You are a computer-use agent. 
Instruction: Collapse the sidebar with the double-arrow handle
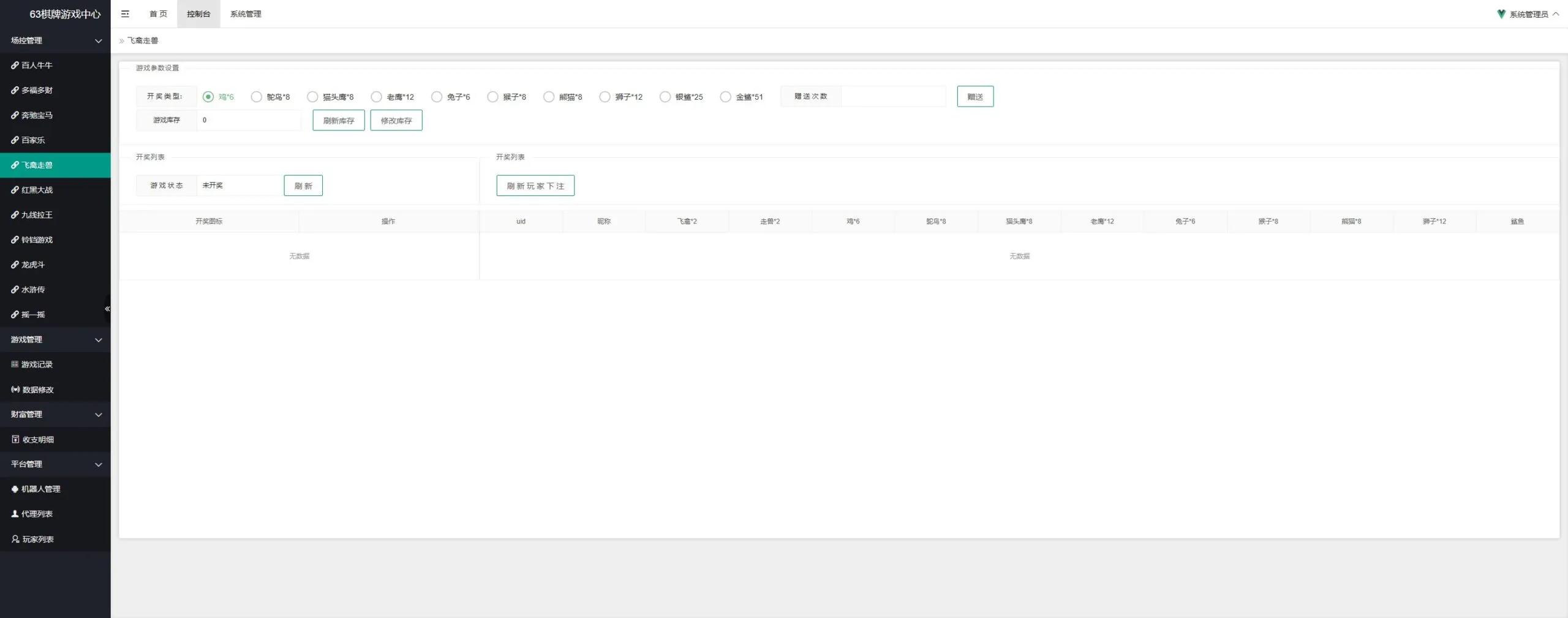coord(107,309)
